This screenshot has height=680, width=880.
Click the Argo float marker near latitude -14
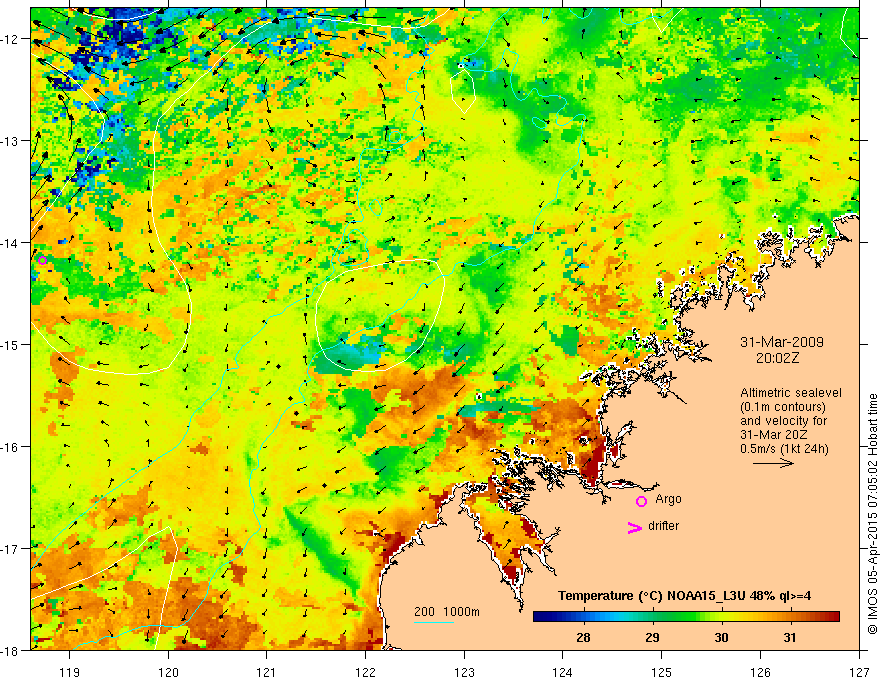(x=42, y=260)
